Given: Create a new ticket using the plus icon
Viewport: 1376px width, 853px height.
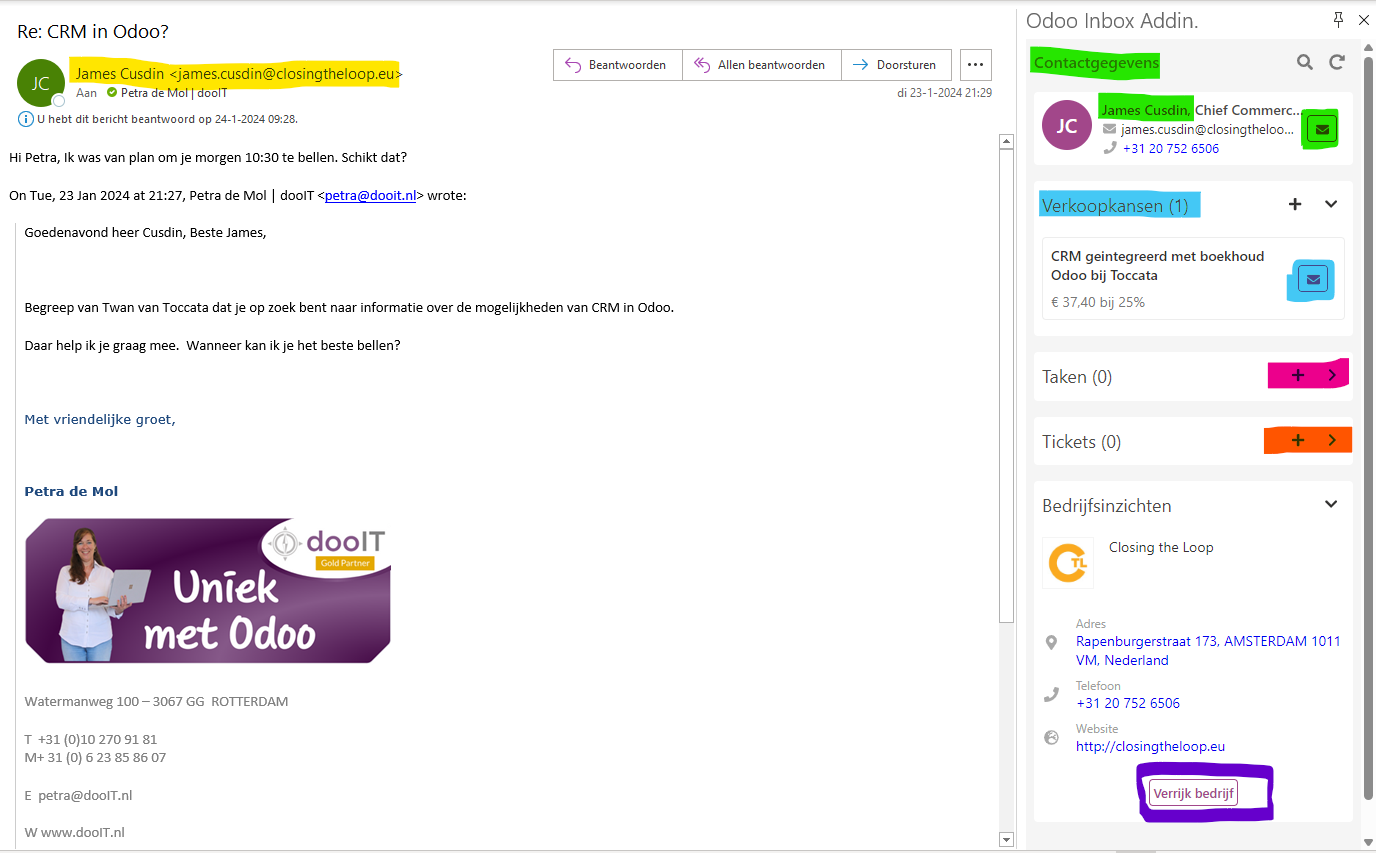Looking at the screenshot, I should point(1297,440).
